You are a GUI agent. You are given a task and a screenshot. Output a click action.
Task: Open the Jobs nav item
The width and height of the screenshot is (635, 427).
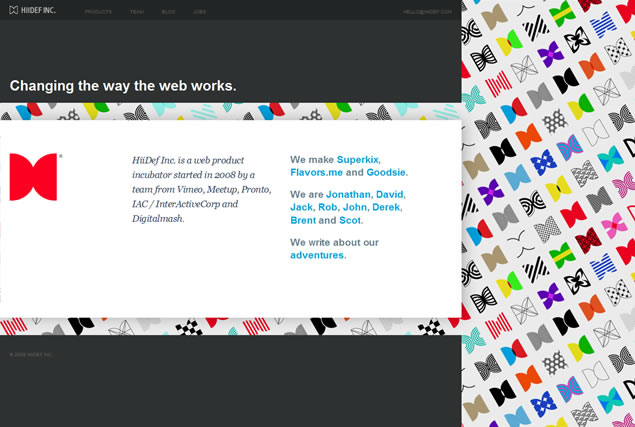(199, 12)
